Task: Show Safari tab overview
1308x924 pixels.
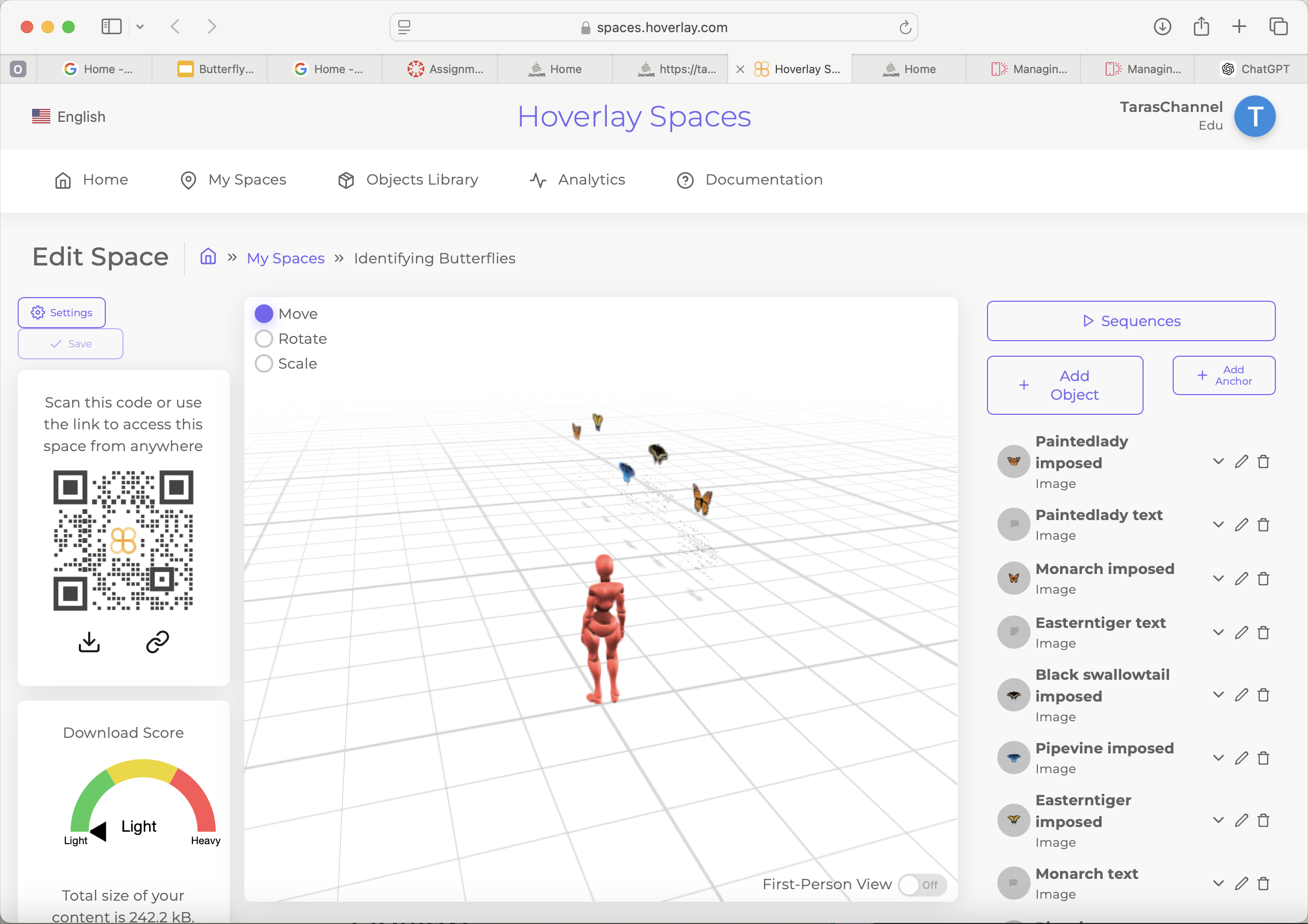Action: coord(1278,27)
